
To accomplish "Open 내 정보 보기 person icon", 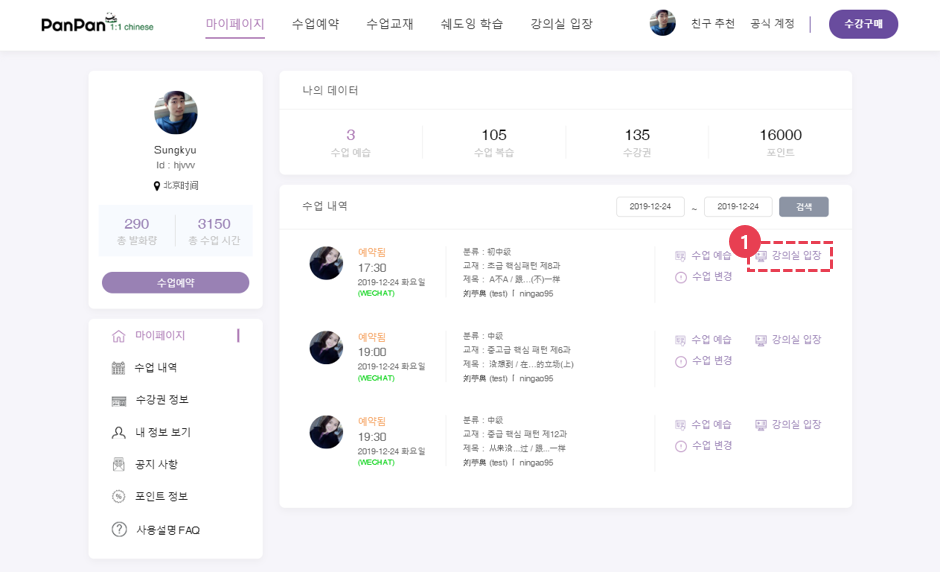I will point(119,432).
